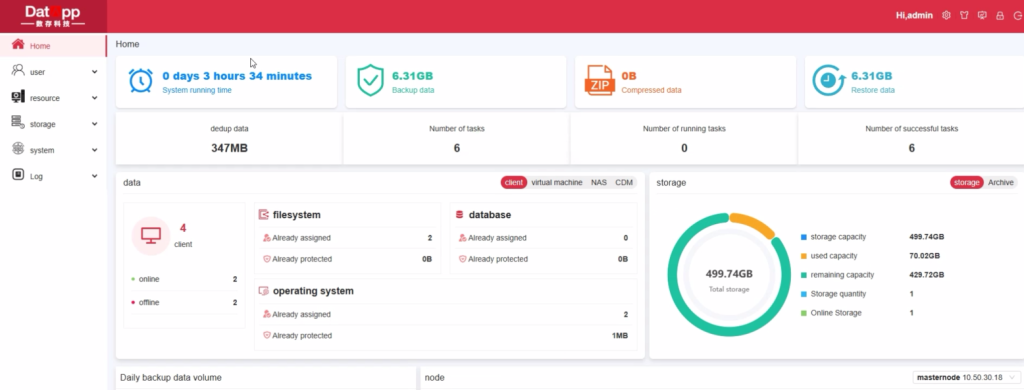Expand the resource menu chevron

tap(95, 98)
